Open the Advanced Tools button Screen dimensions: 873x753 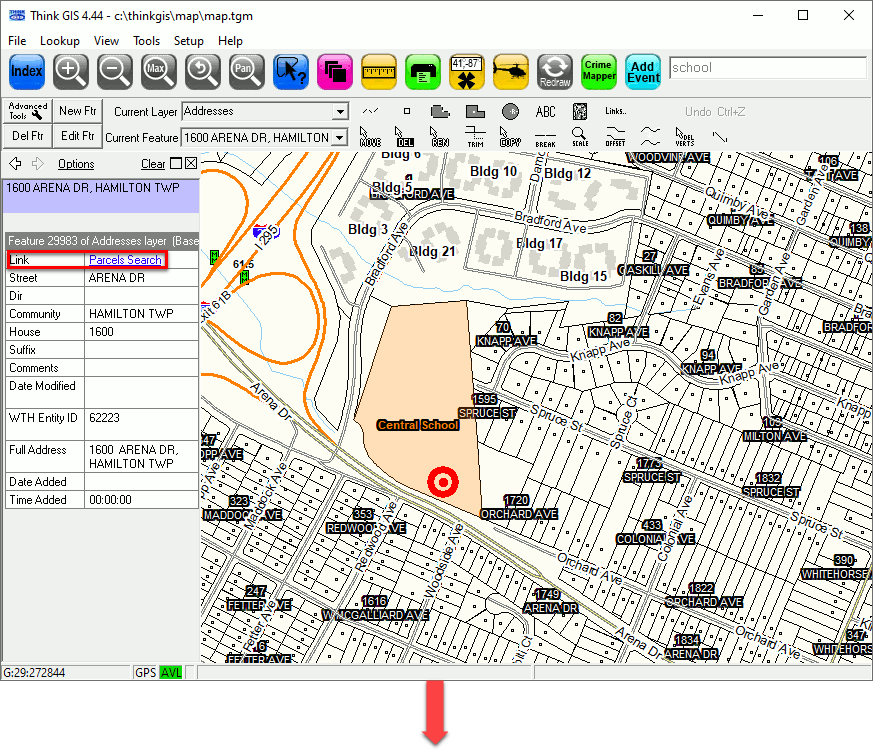[x=28, y=111]
